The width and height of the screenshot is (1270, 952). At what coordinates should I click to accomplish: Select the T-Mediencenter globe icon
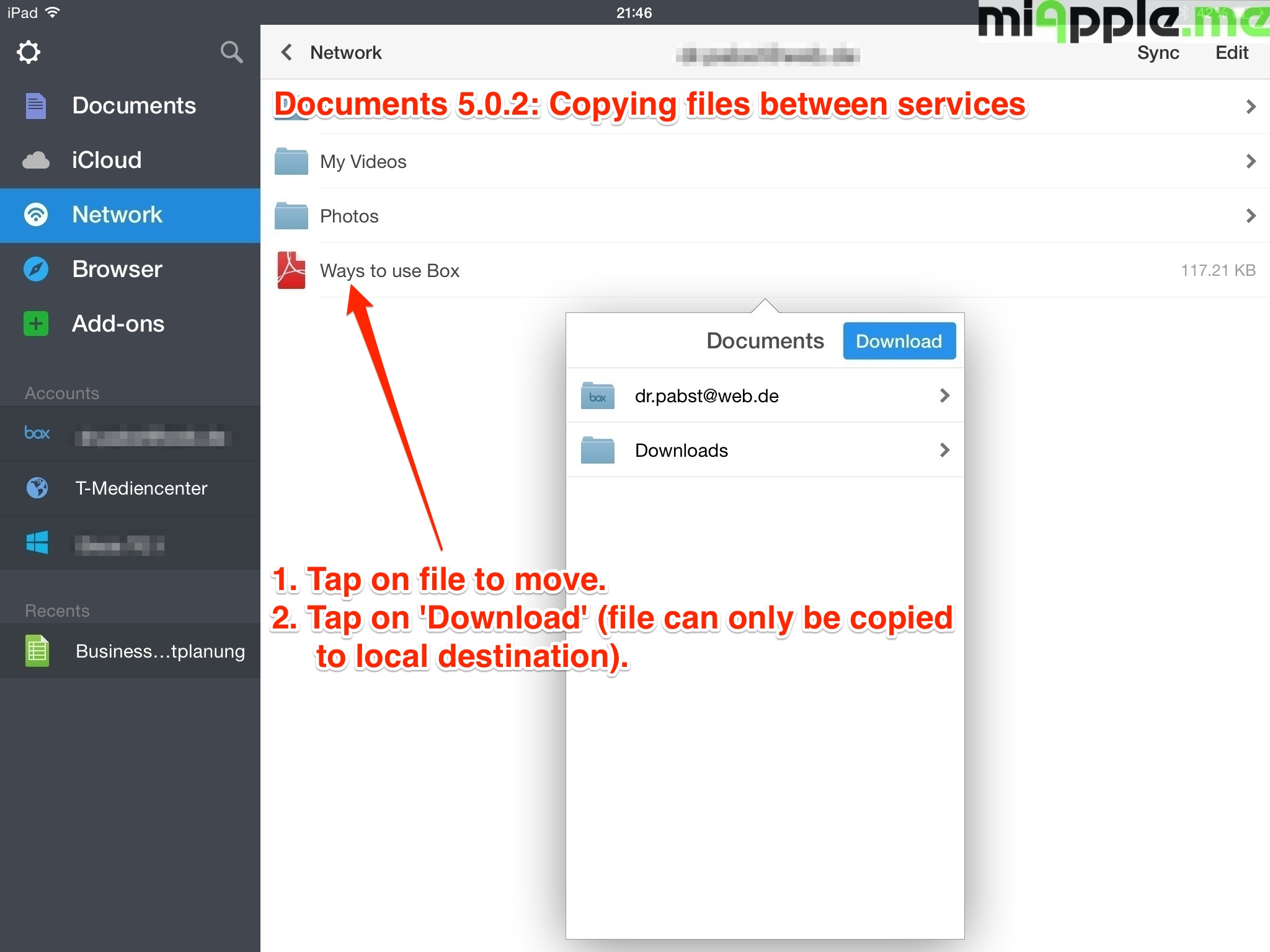pyautogui.click(x=37, y=488)
